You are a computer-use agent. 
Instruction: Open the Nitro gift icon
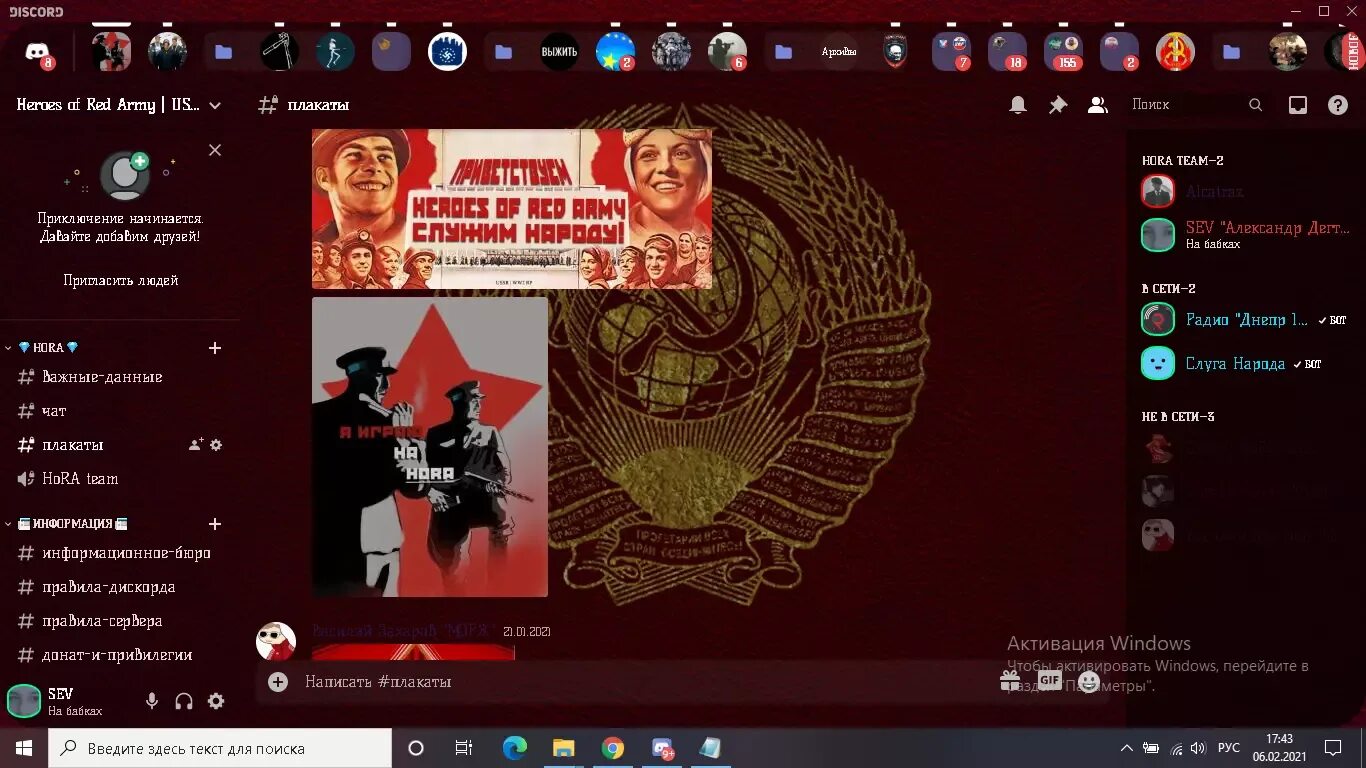click(1010, 681)
